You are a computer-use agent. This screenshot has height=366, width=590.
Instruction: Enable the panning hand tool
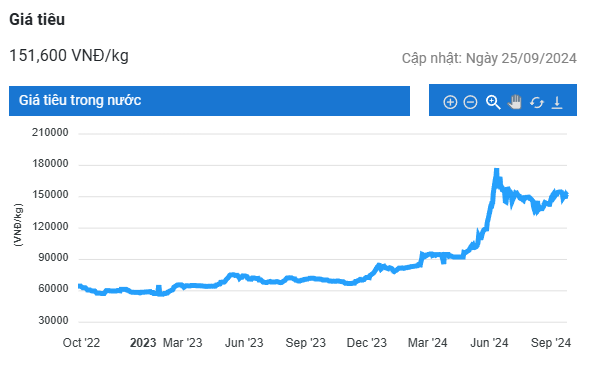pyautogui.click(x=515, y=102)
